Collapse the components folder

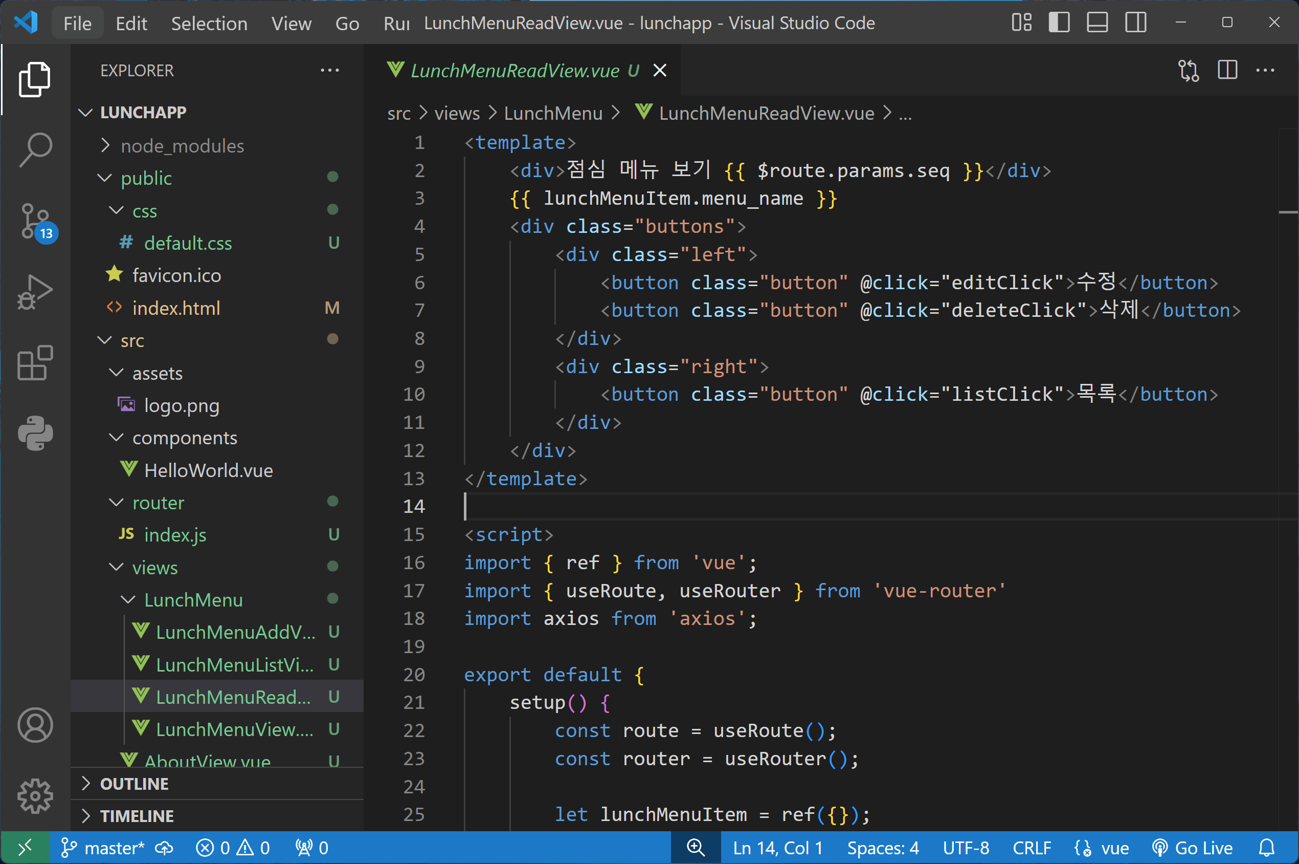click(217, 438)
